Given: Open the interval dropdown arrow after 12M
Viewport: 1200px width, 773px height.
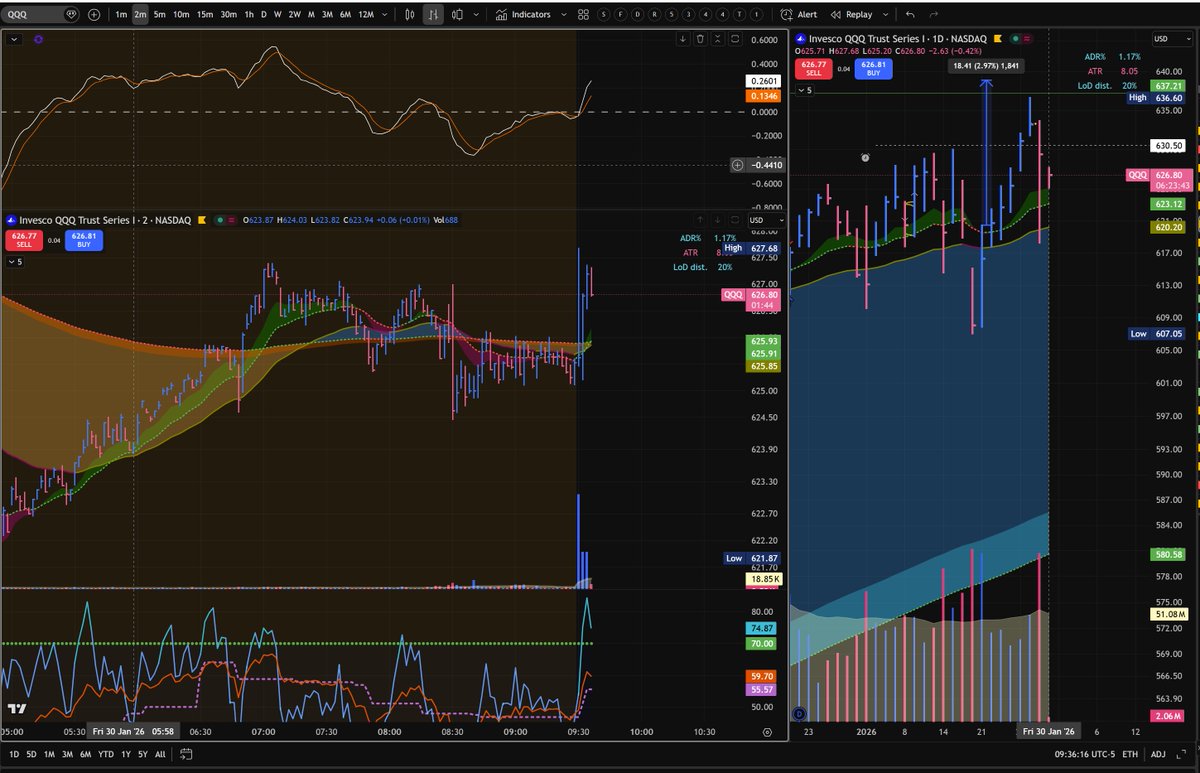Looking at the screenshot, I should (x=386, y=15).
